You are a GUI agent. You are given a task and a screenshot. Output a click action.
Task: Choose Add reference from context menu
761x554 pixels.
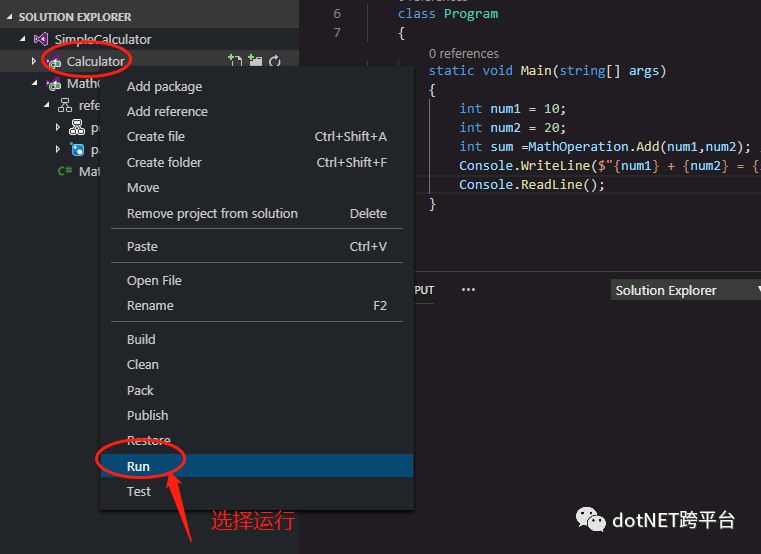pos(257,112)
